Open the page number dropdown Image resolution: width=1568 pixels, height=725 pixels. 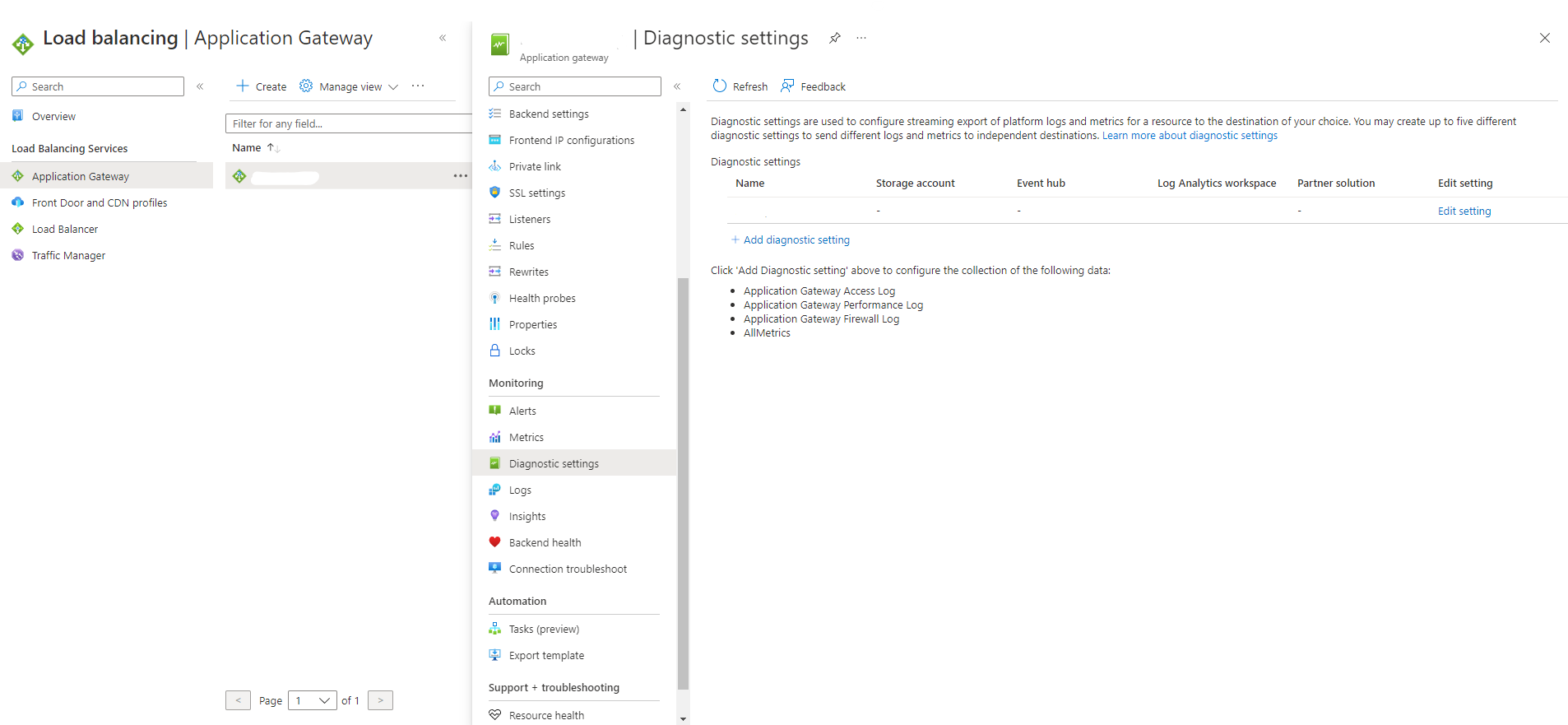(313, 700)
